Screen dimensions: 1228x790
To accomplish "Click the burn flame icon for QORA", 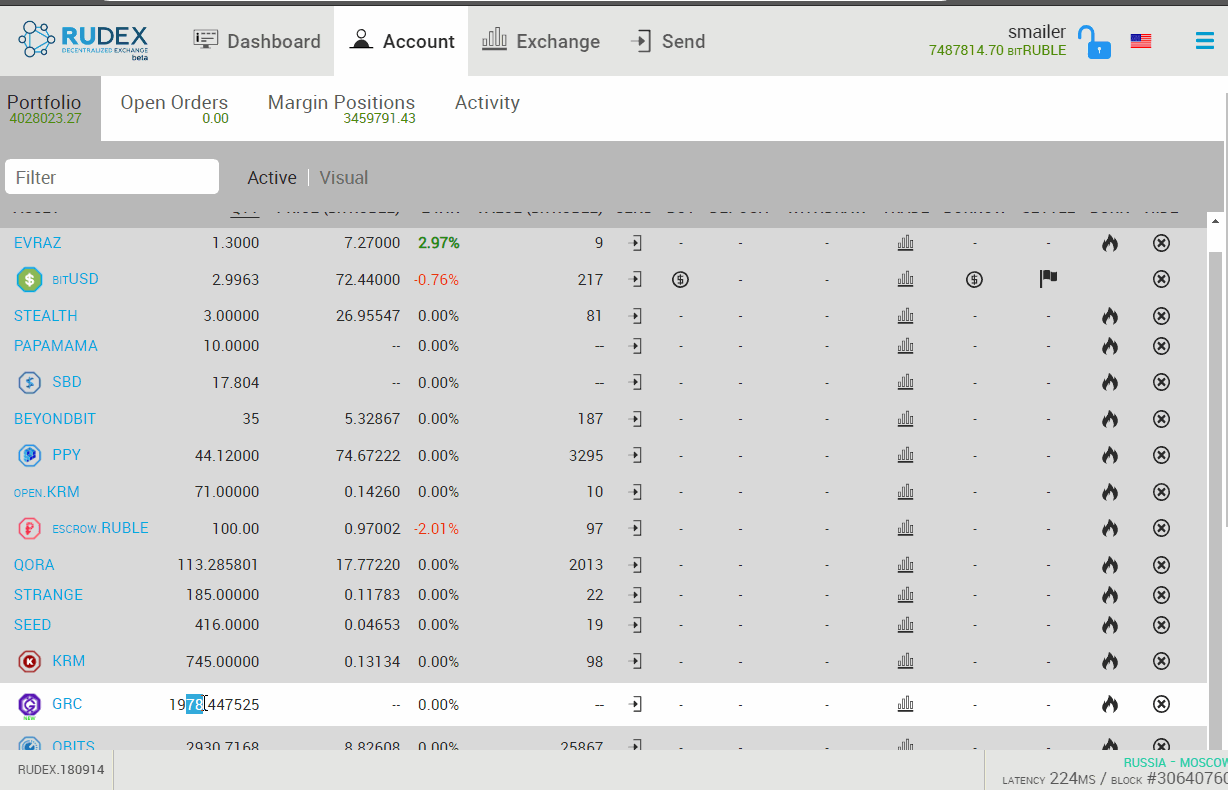I will tap(1109, 565).
